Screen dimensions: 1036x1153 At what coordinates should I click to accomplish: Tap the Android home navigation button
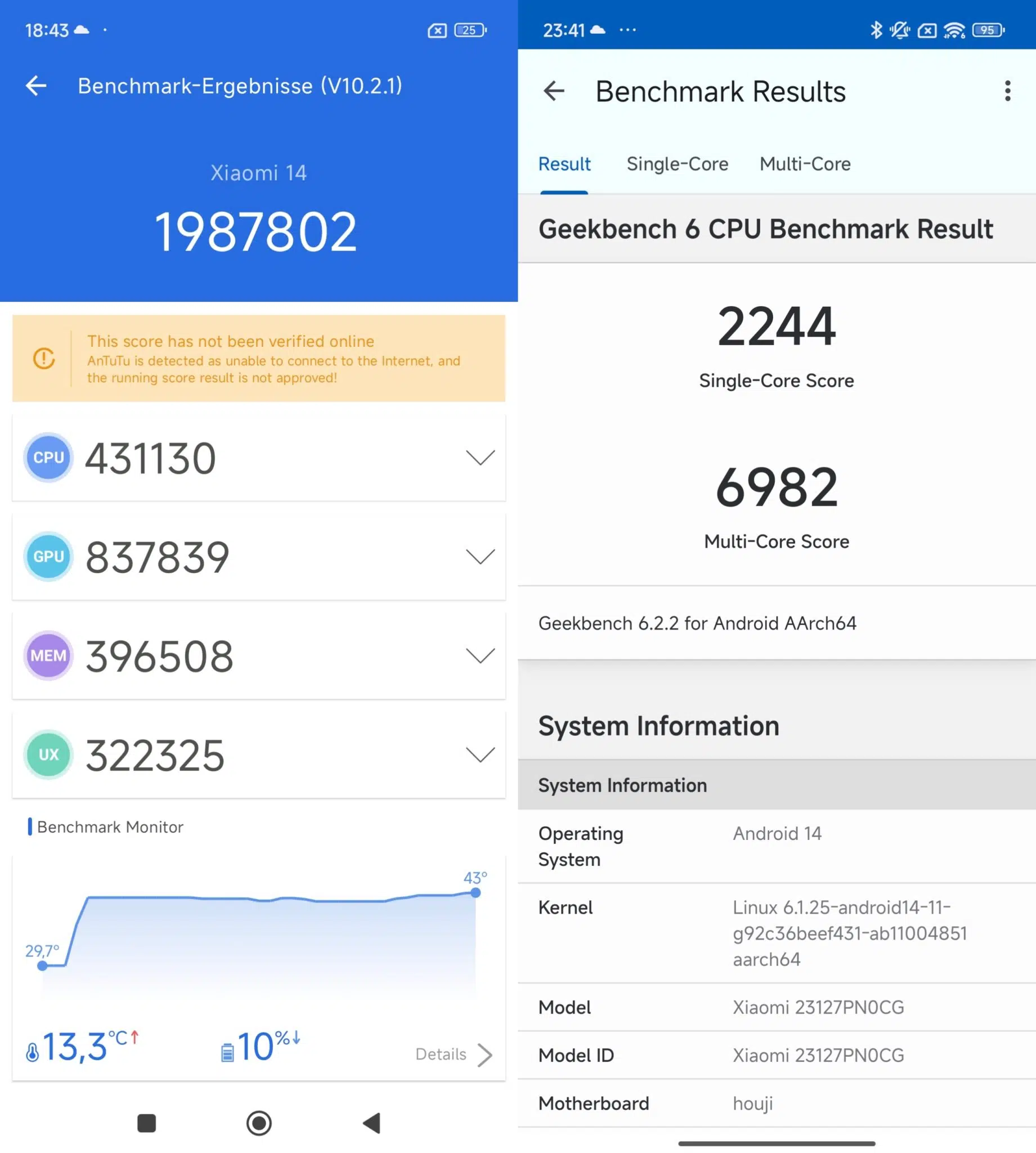pyautogui.click(x=259, y=1123)
